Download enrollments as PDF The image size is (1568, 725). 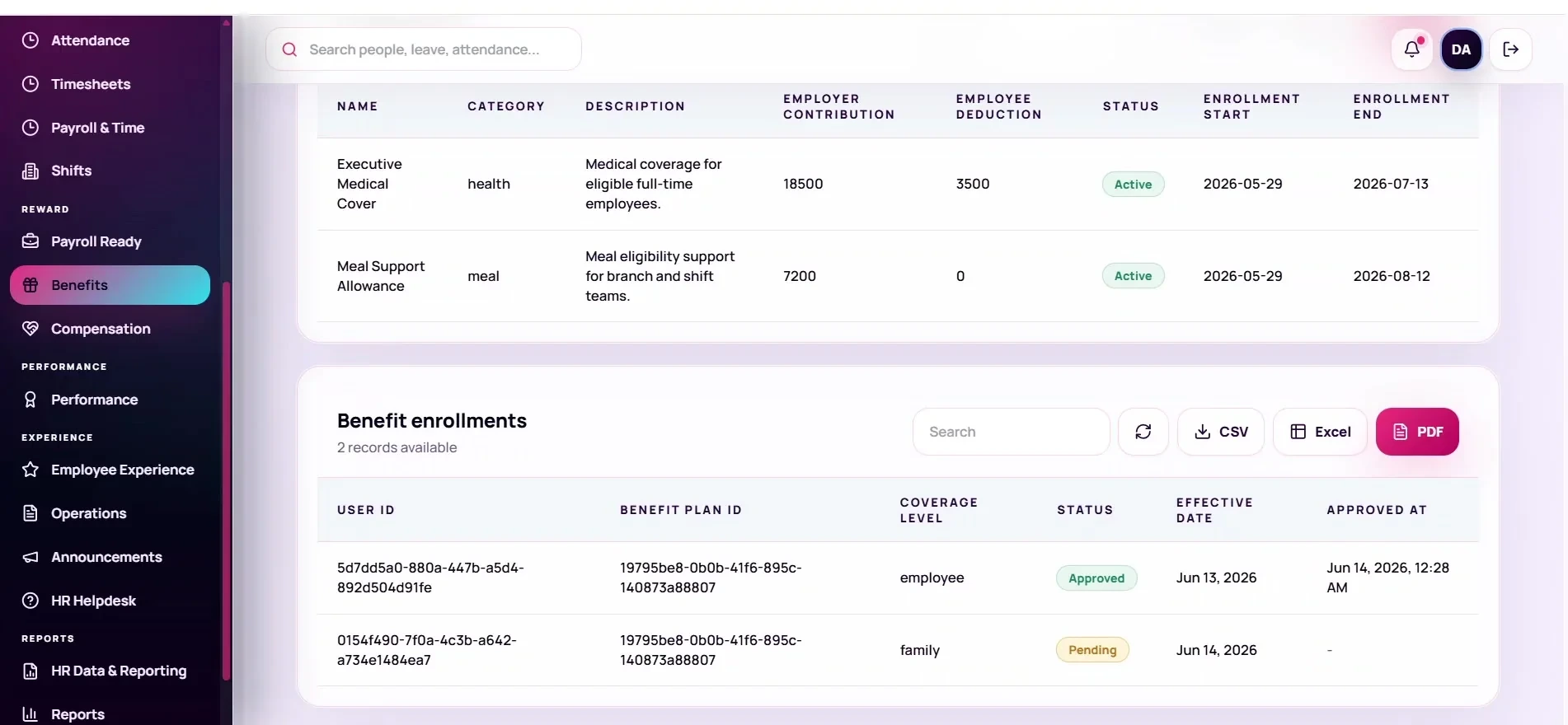point(1417,432)
